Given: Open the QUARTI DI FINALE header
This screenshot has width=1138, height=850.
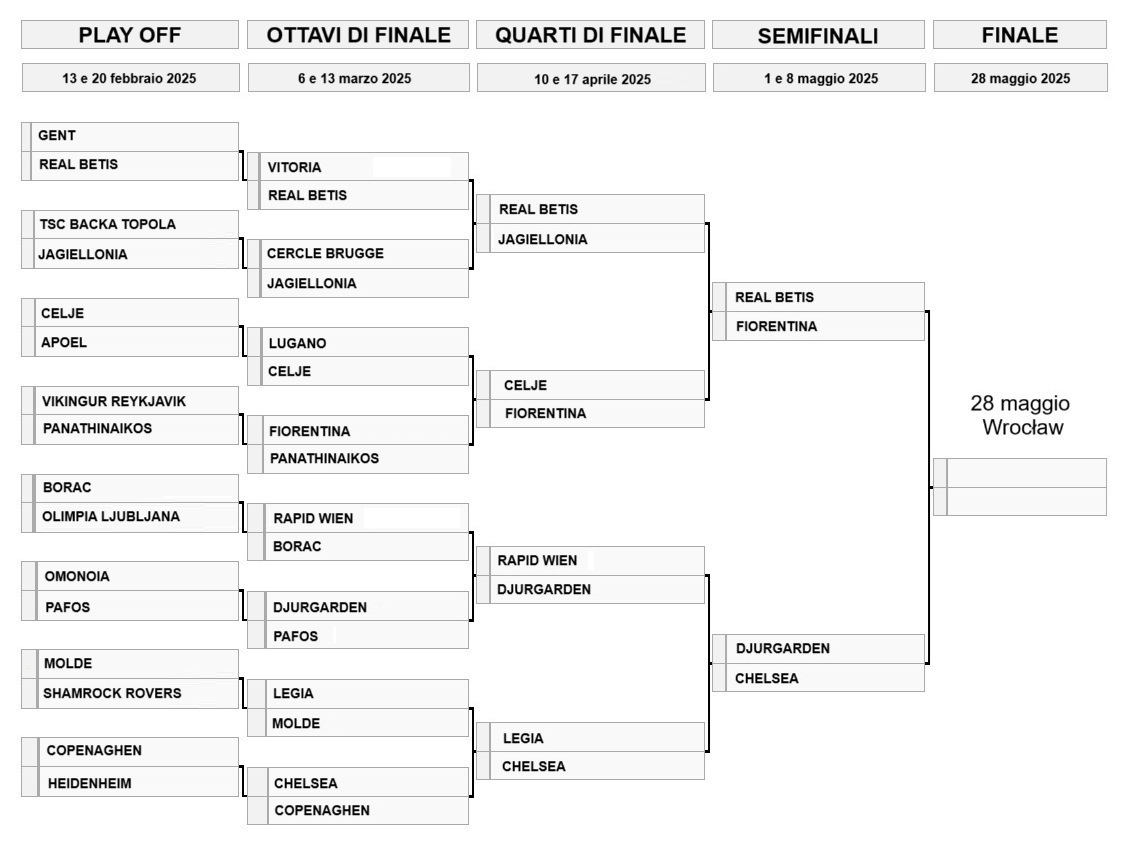Looking at the screenshot, I should [591, 35].
